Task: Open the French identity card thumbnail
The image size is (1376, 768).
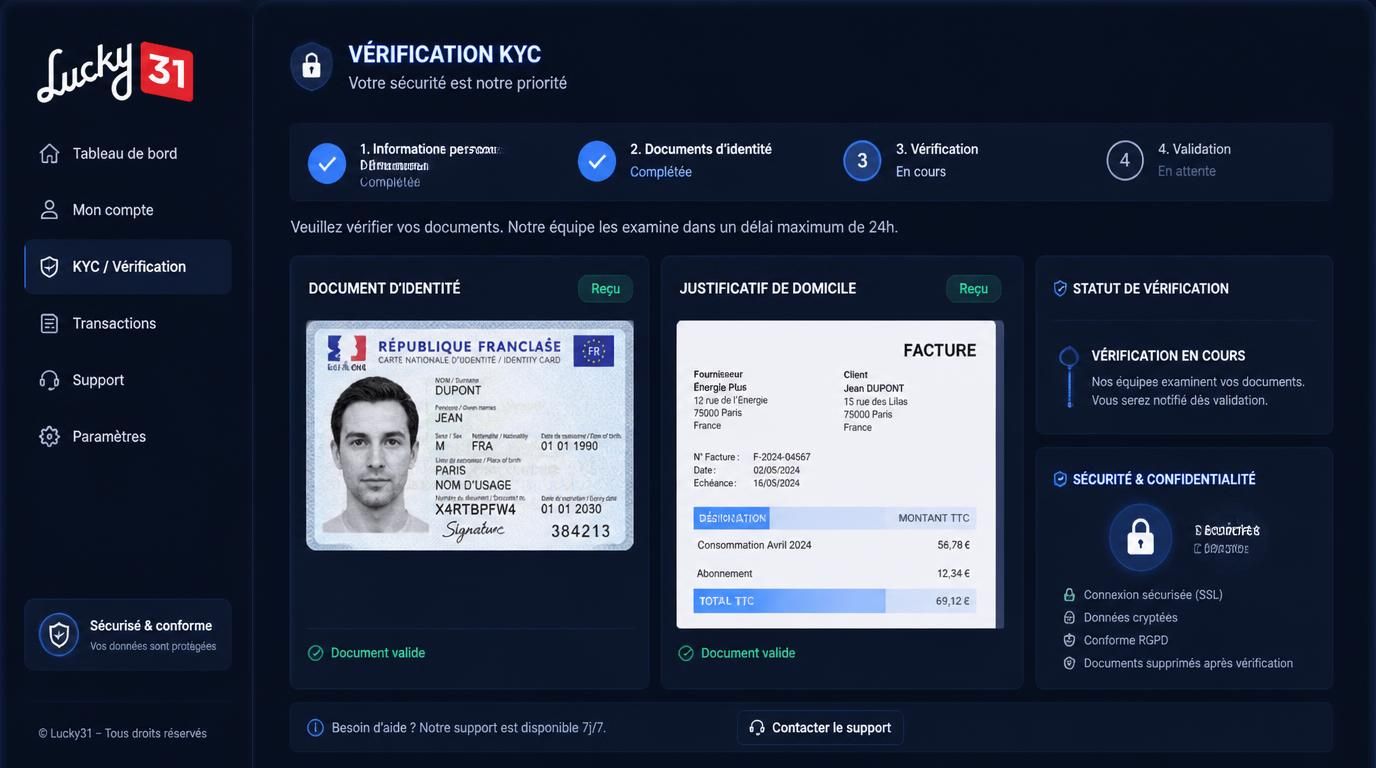Action: click(x=470, y=435)
